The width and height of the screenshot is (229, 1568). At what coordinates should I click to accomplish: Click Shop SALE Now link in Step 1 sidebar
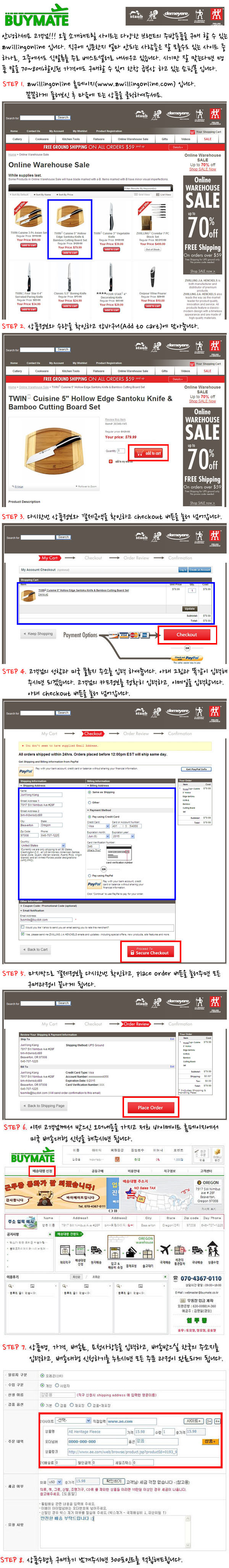coord(202,169)
